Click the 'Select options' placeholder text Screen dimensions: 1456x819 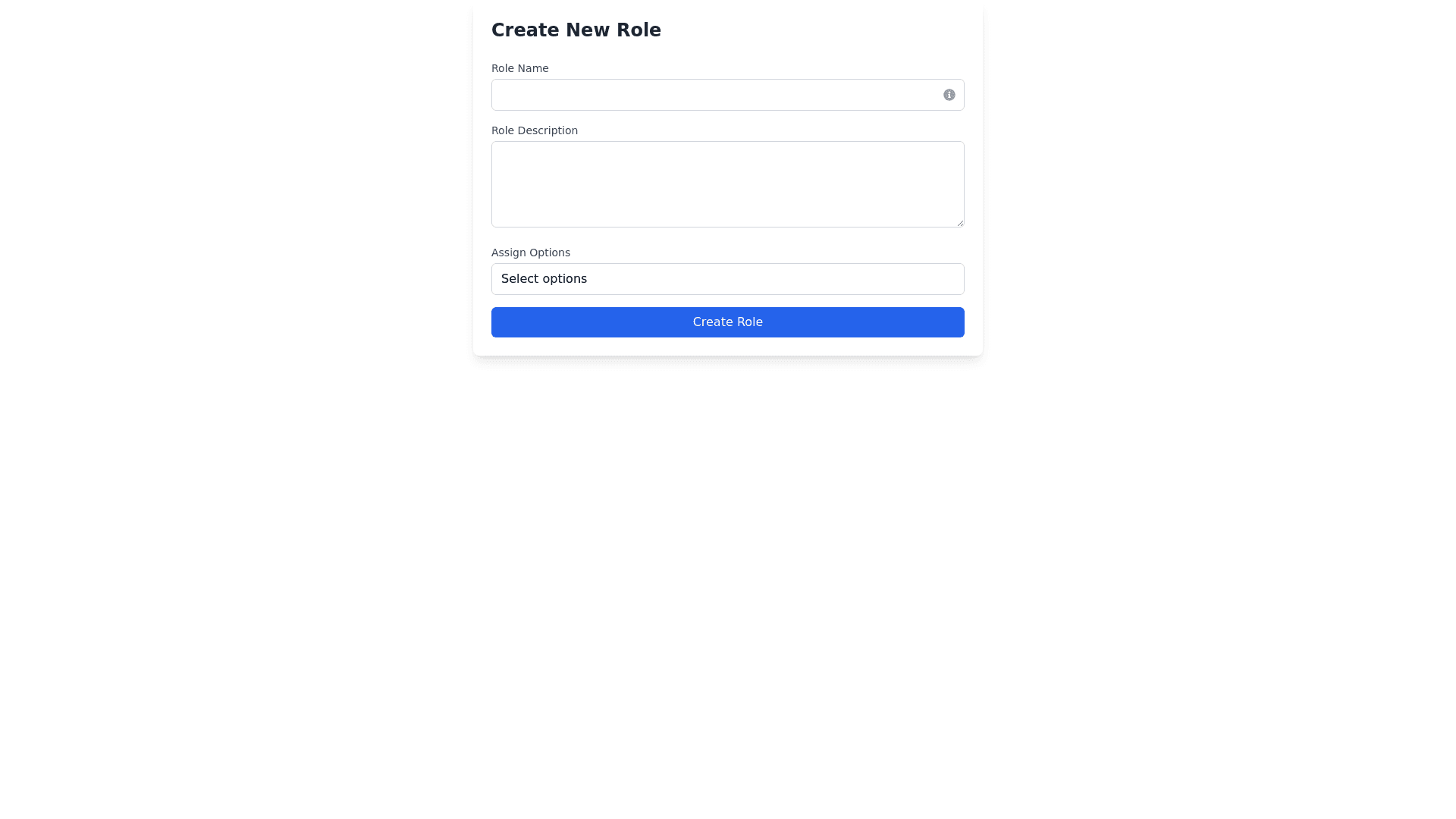point(544,279)
